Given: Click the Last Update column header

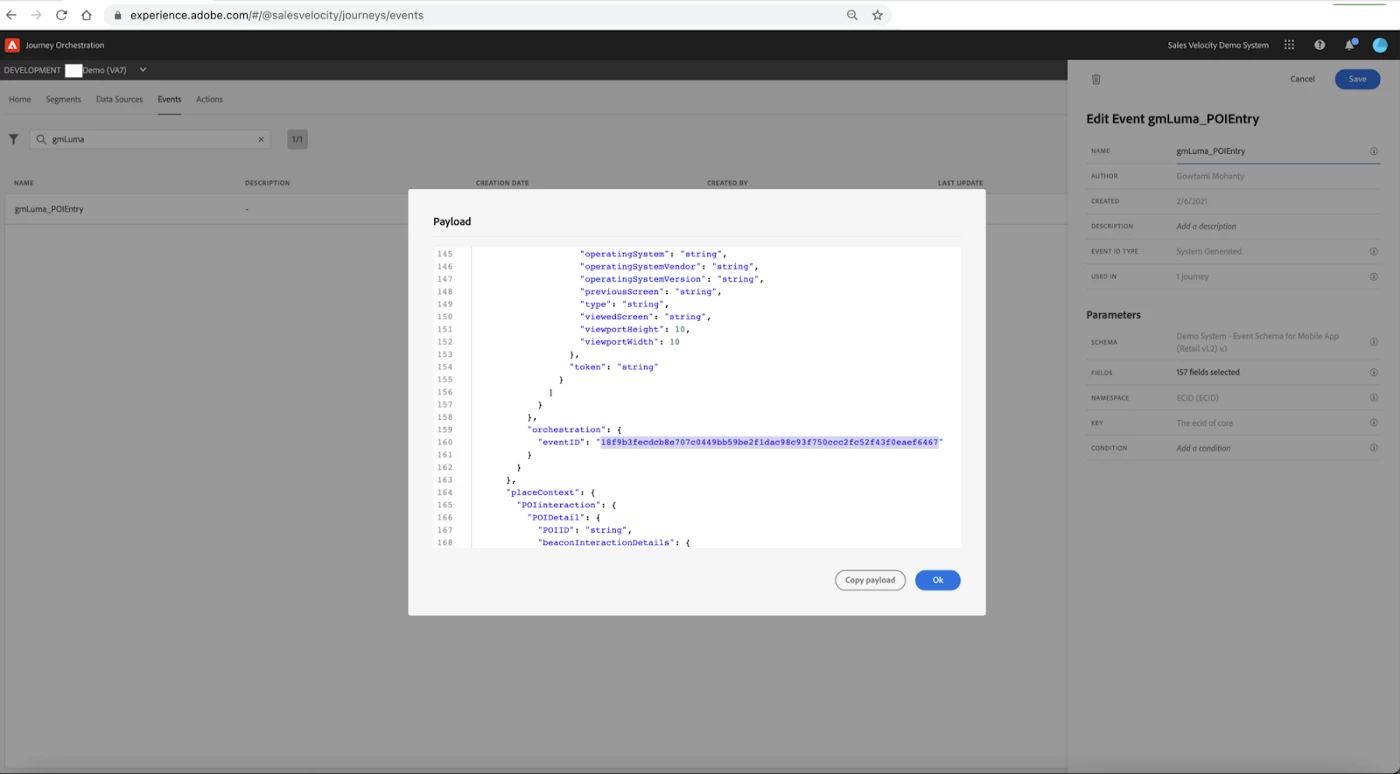Looking at the screenshot, I should click(x=960, y=183).
